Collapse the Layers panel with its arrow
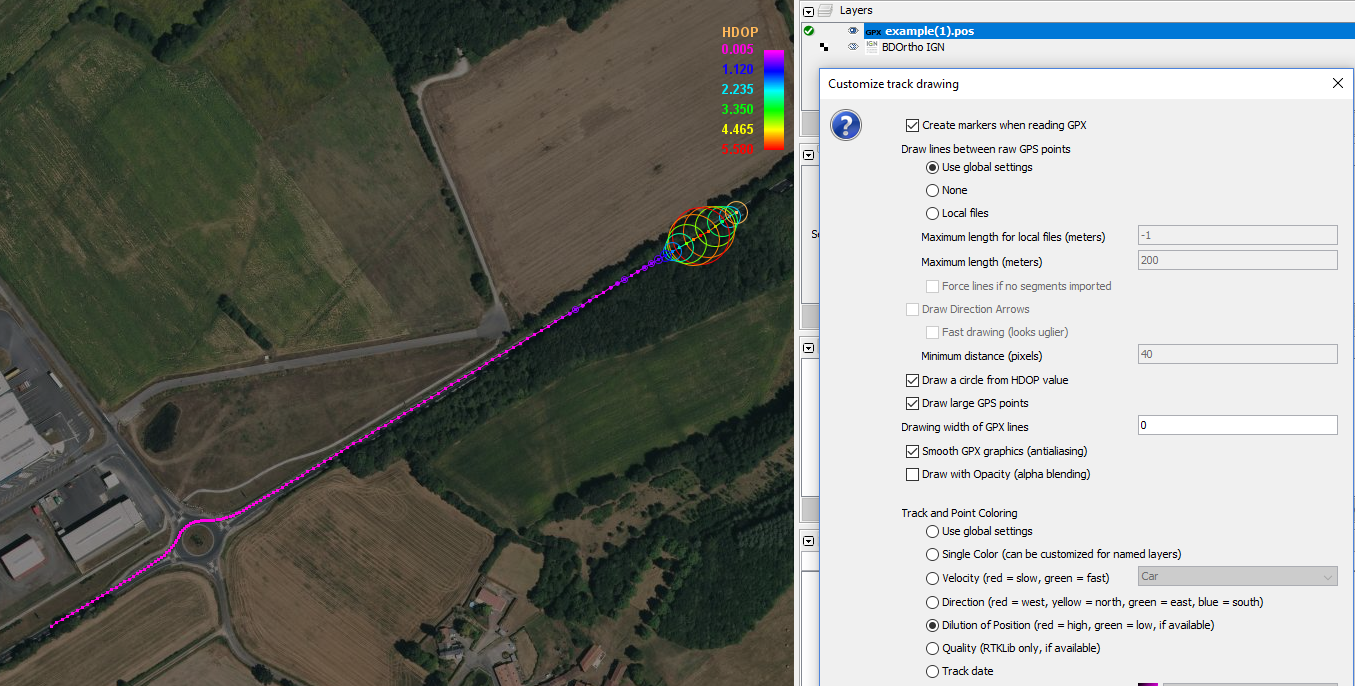 tap(808, 11)
